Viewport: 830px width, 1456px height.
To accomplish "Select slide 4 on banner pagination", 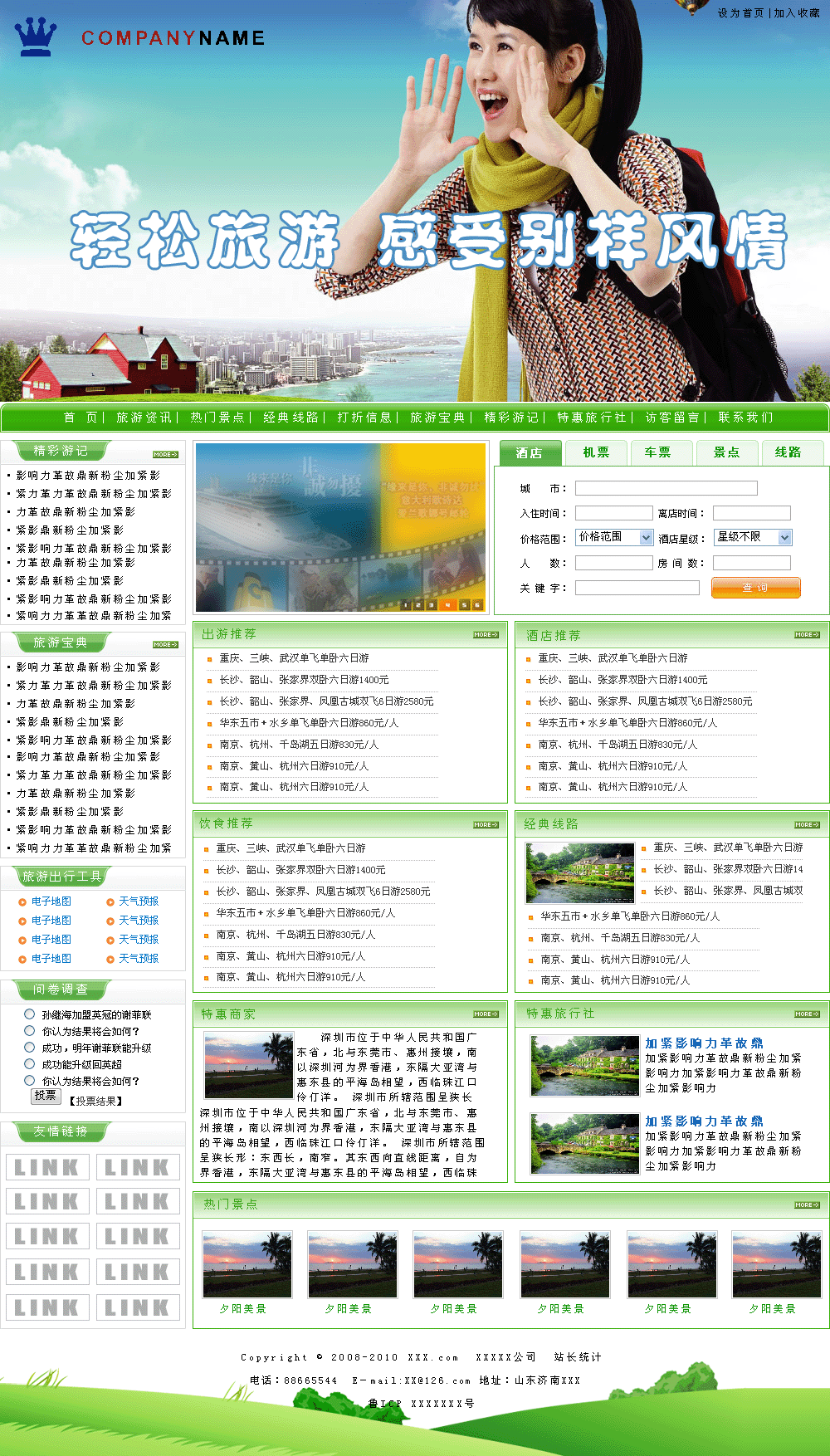I will pyautogui.click(x=447, y=605).
